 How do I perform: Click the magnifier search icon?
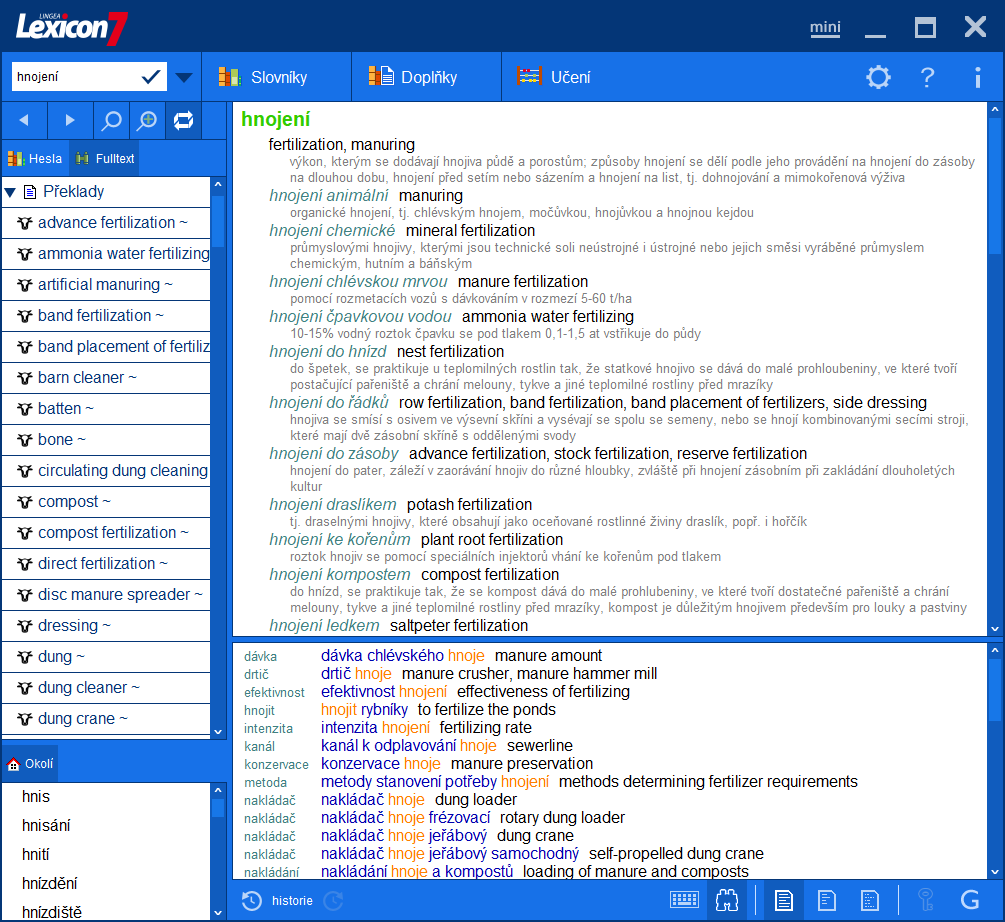click(112, 120)
